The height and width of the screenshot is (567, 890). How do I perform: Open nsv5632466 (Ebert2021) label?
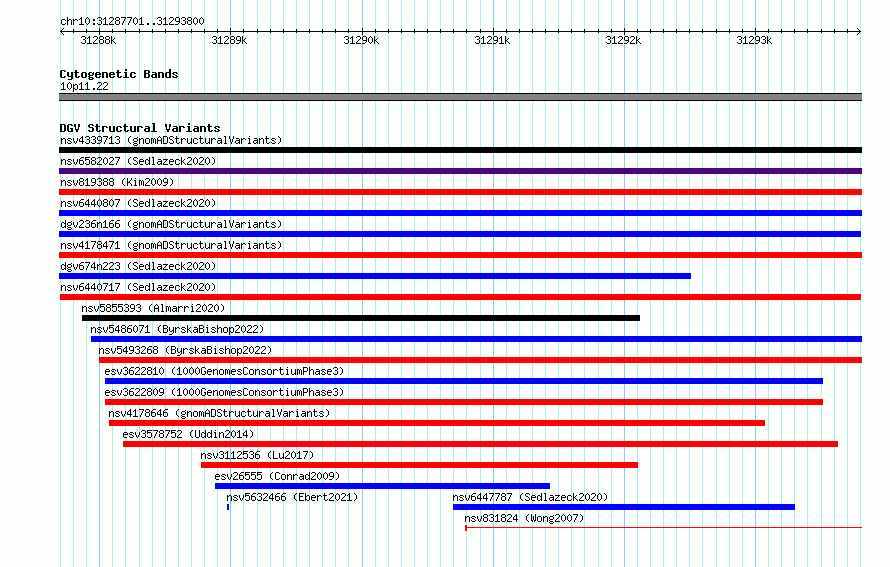[x=292, y=497]
